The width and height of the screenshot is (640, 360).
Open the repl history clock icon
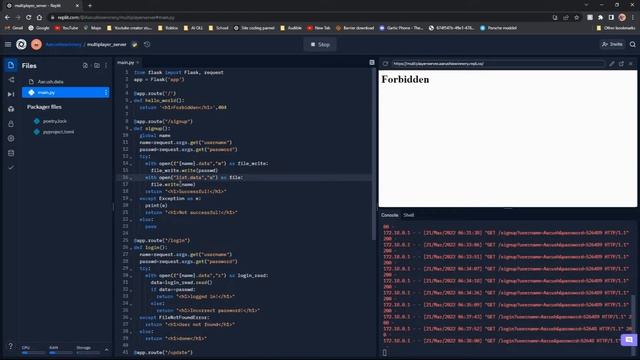pyautogui.click(x=147, y=44)
